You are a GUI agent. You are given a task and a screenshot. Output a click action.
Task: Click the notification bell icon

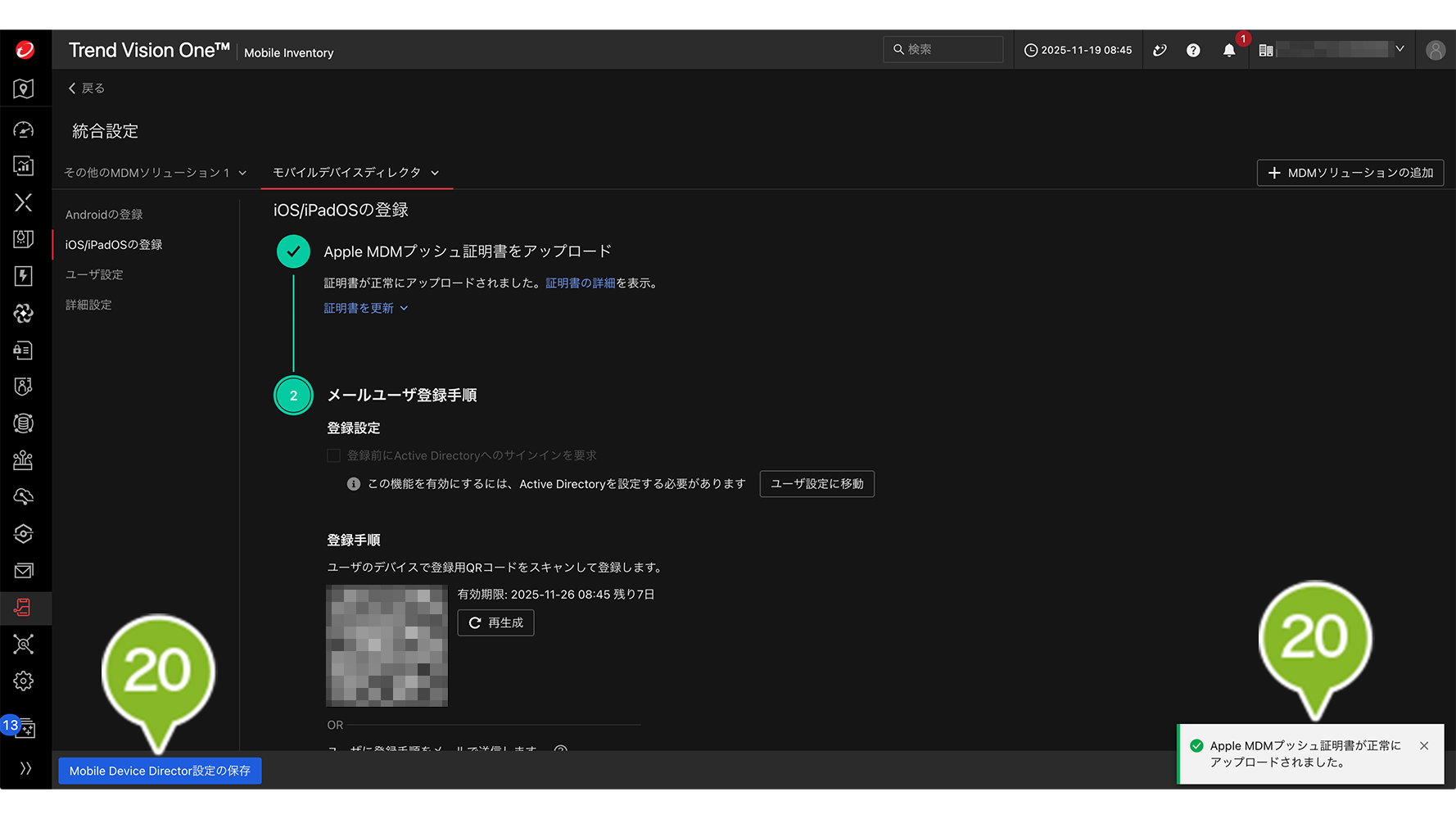(x=1228, y=51)
